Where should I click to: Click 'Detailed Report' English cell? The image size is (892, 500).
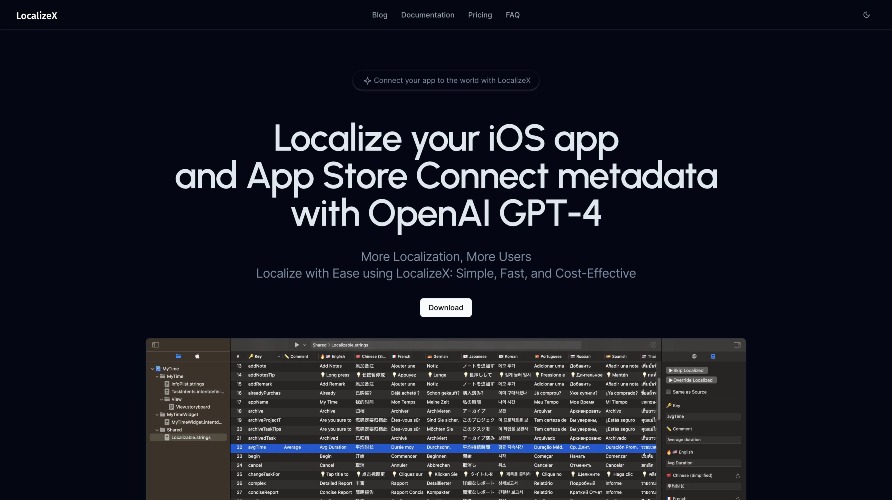(336, 483)
